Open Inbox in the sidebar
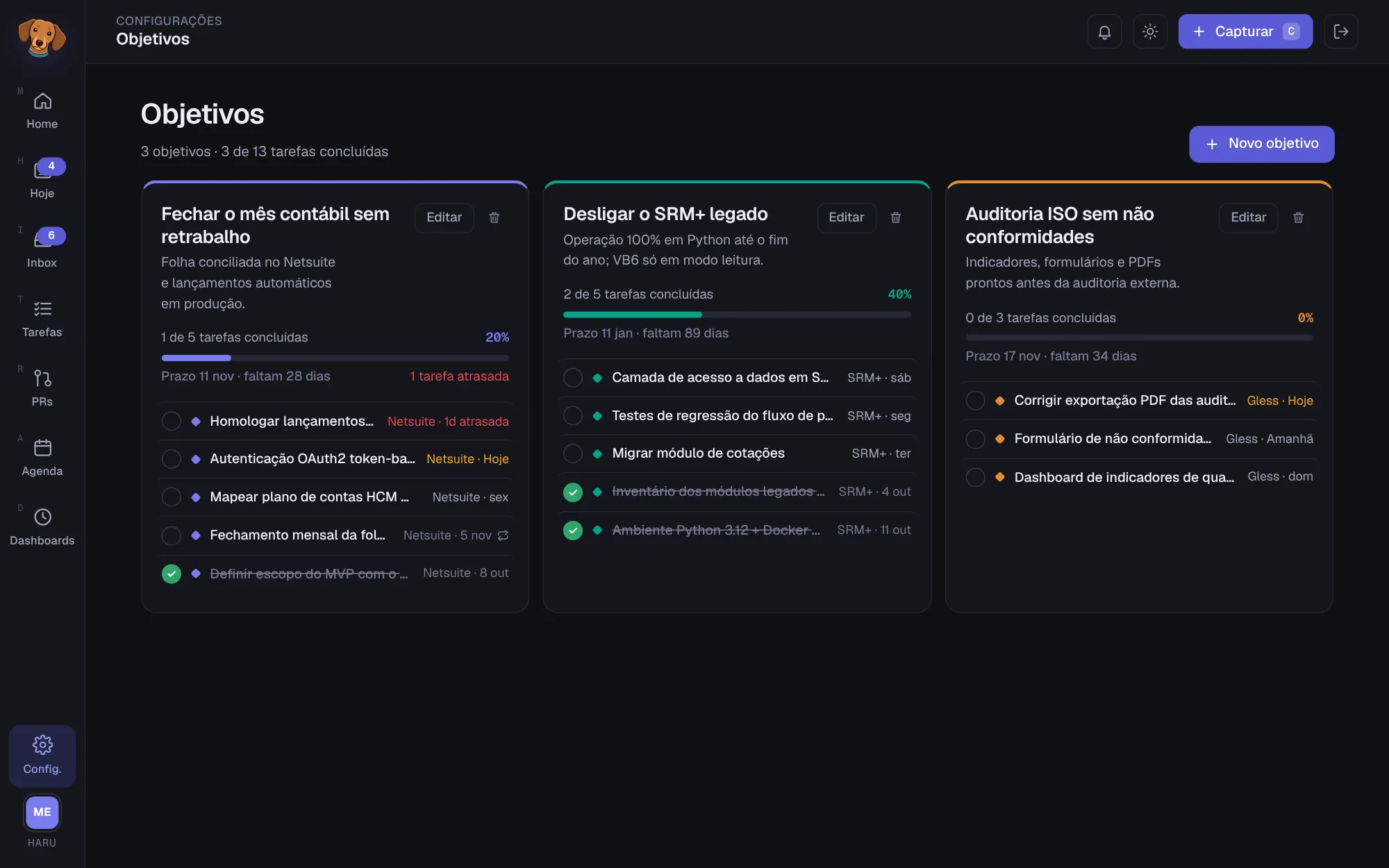The height and width of the screenshot is (868, 1389). pos(42,250)
